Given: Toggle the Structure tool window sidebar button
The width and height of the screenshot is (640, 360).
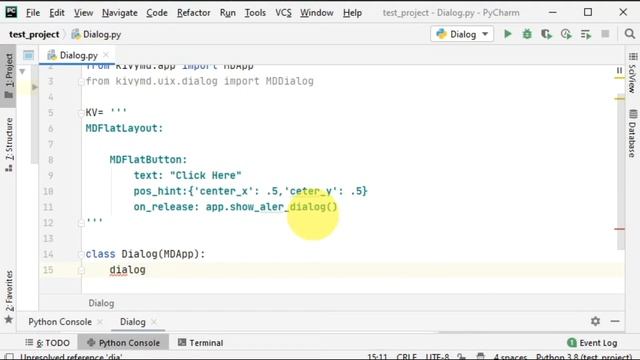Looking at the screenshot, I should 9,144.
